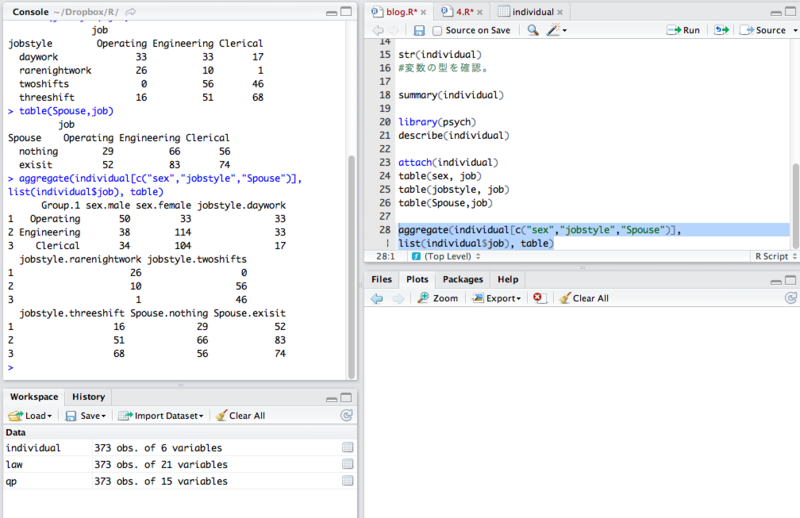Click grid icon for individual dataset row
The width and height of the screenshot is (800, 518).
[347, 448]
